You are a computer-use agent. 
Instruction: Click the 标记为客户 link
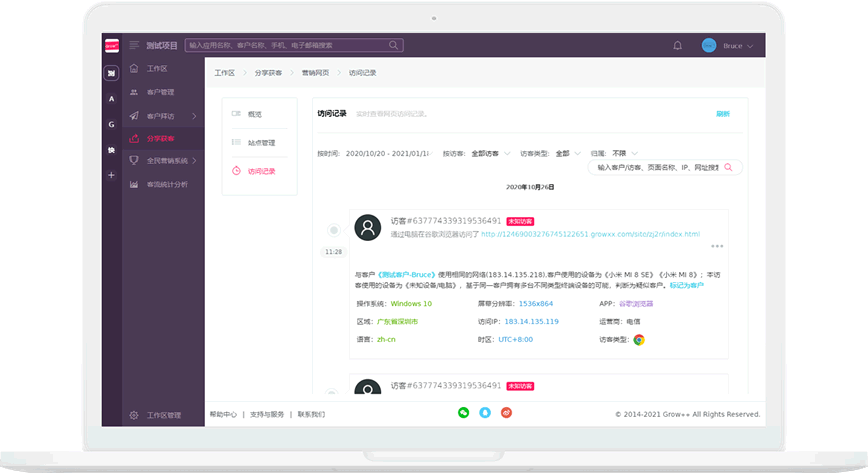coord(686,285)
